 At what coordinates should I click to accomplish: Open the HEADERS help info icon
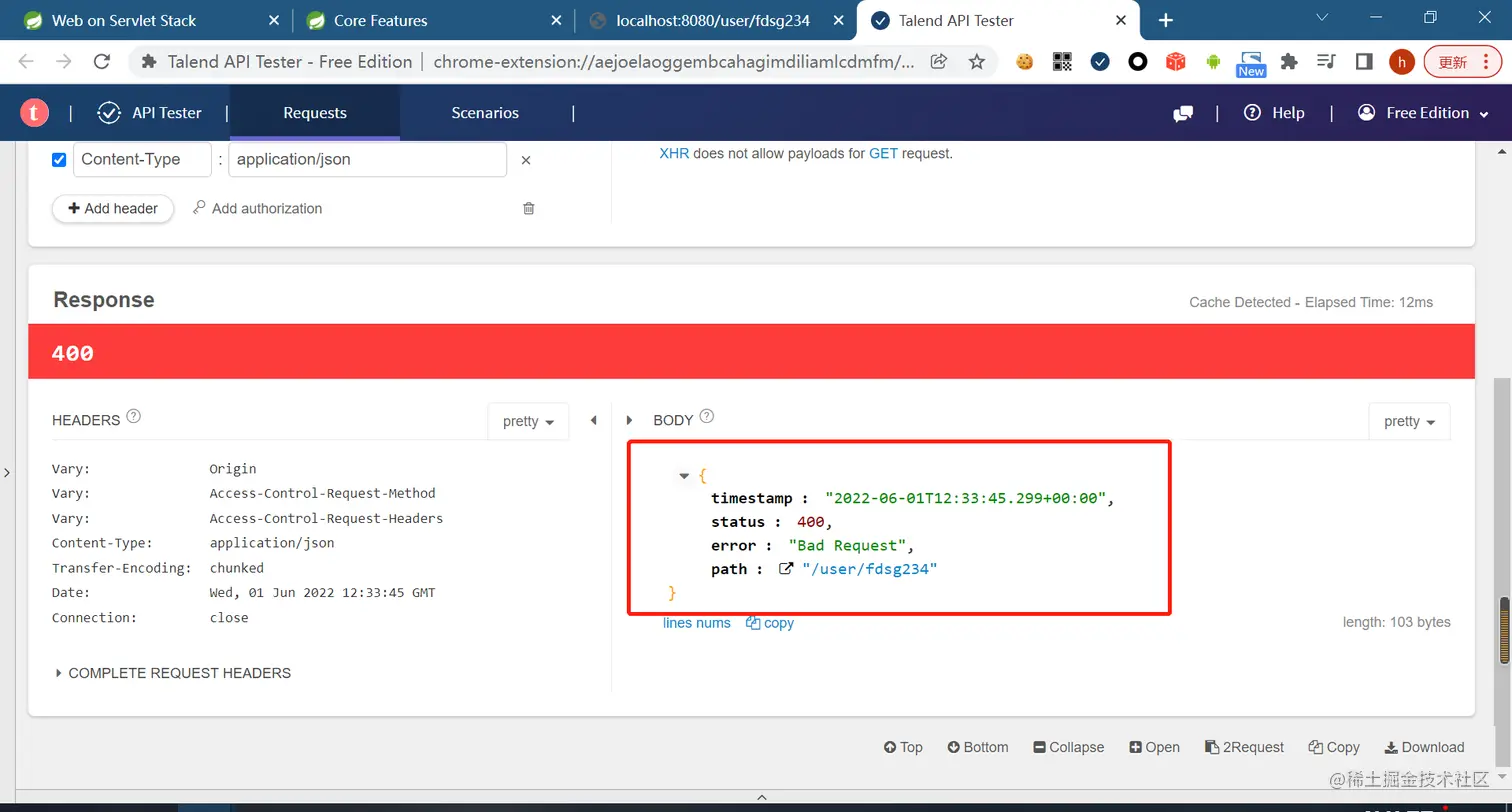tap(134, 416)
